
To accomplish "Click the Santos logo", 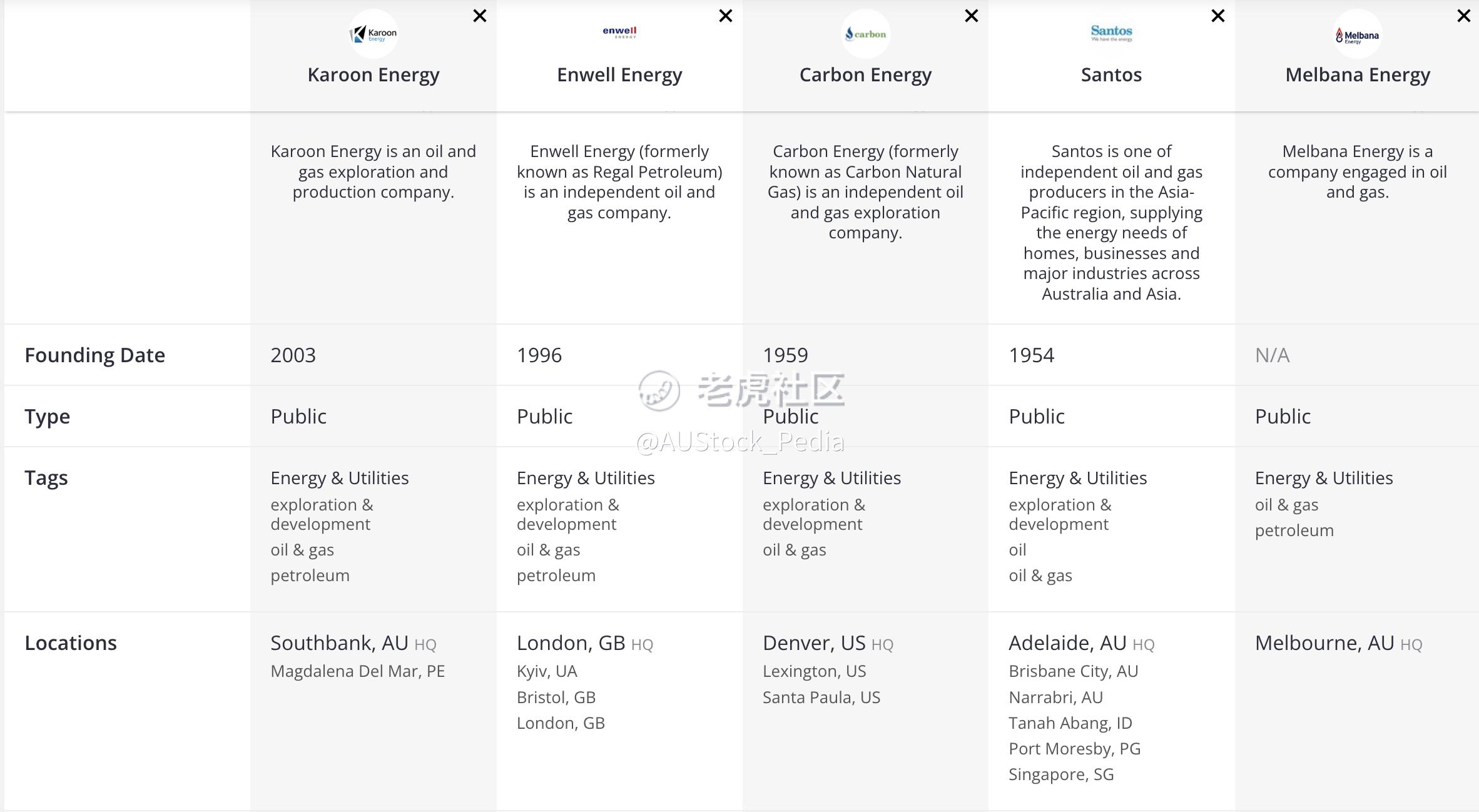I will tap(1112, 34).
